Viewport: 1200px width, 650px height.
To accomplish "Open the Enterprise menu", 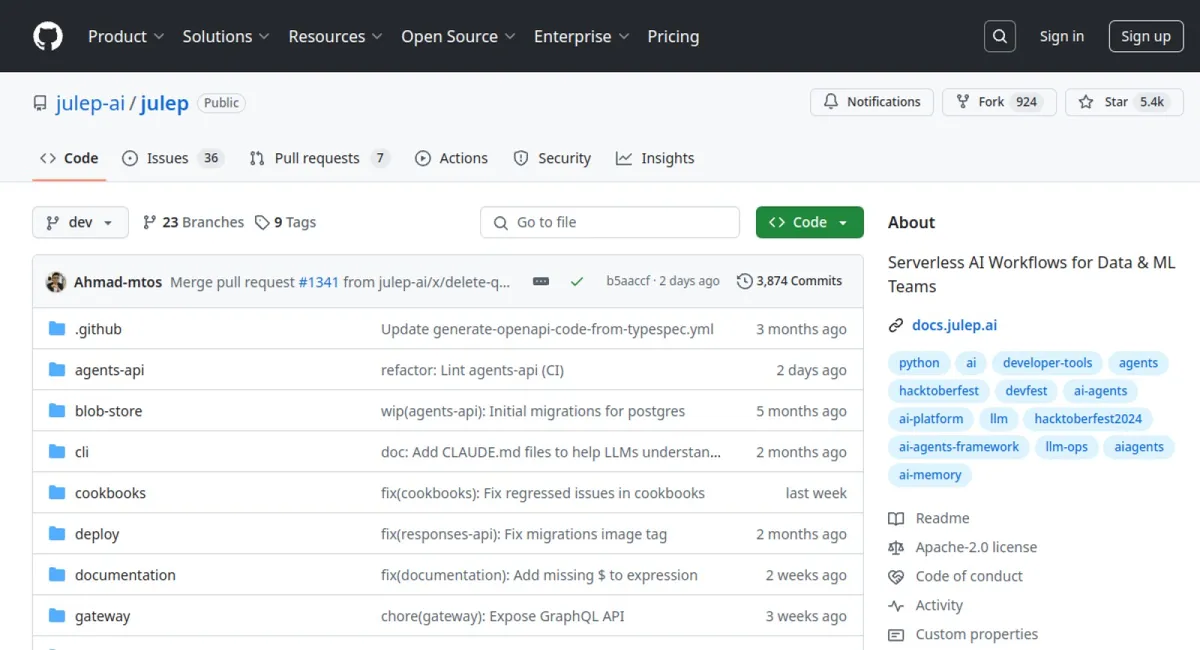I will tap(582, 36).
